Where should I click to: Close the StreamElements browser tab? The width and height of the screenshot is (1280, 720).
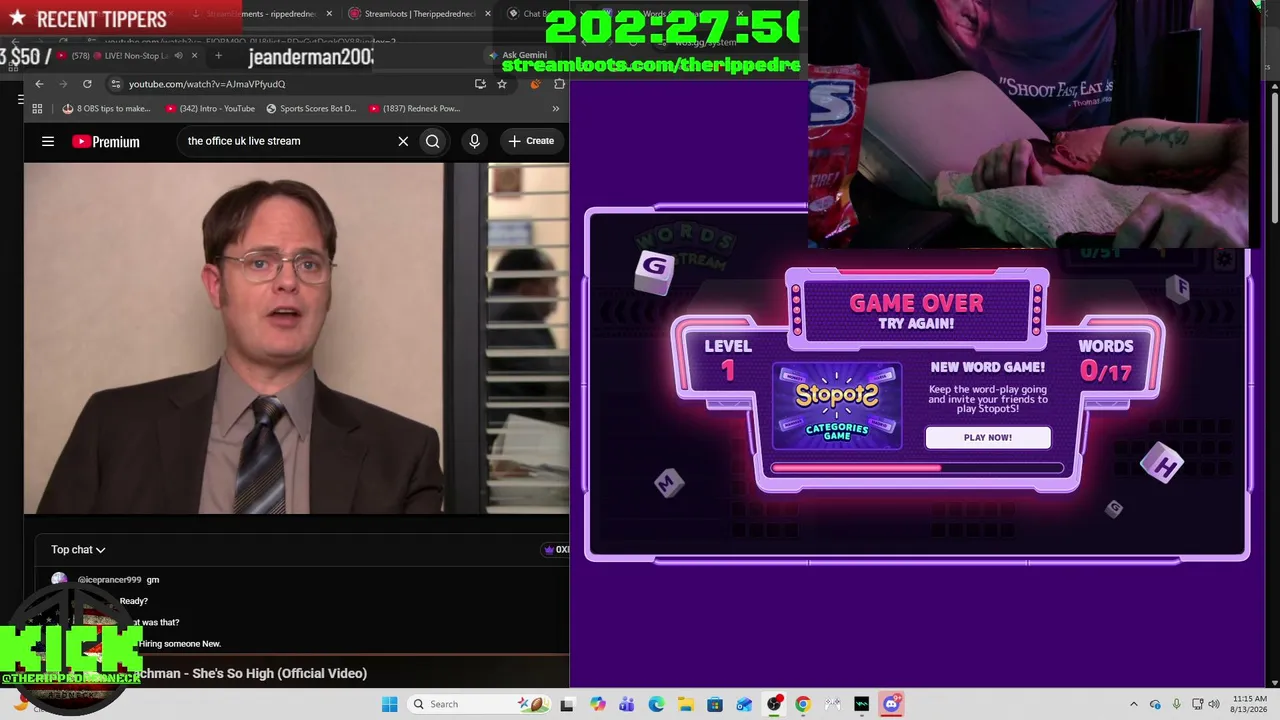click(x=329, y=14)
